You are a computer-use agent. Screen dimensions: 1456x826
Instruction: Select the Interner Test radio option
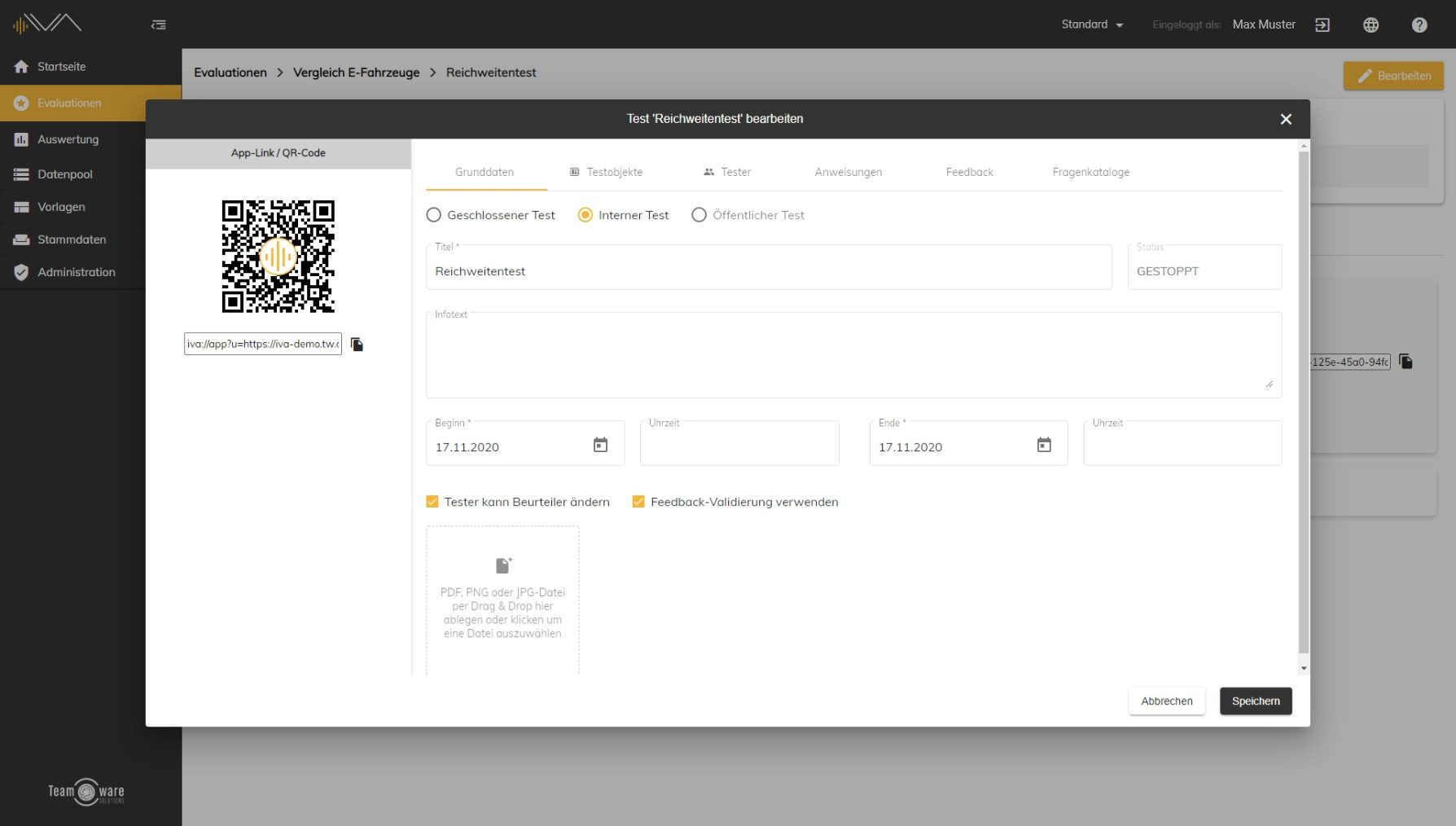click(x=585, y=215)
